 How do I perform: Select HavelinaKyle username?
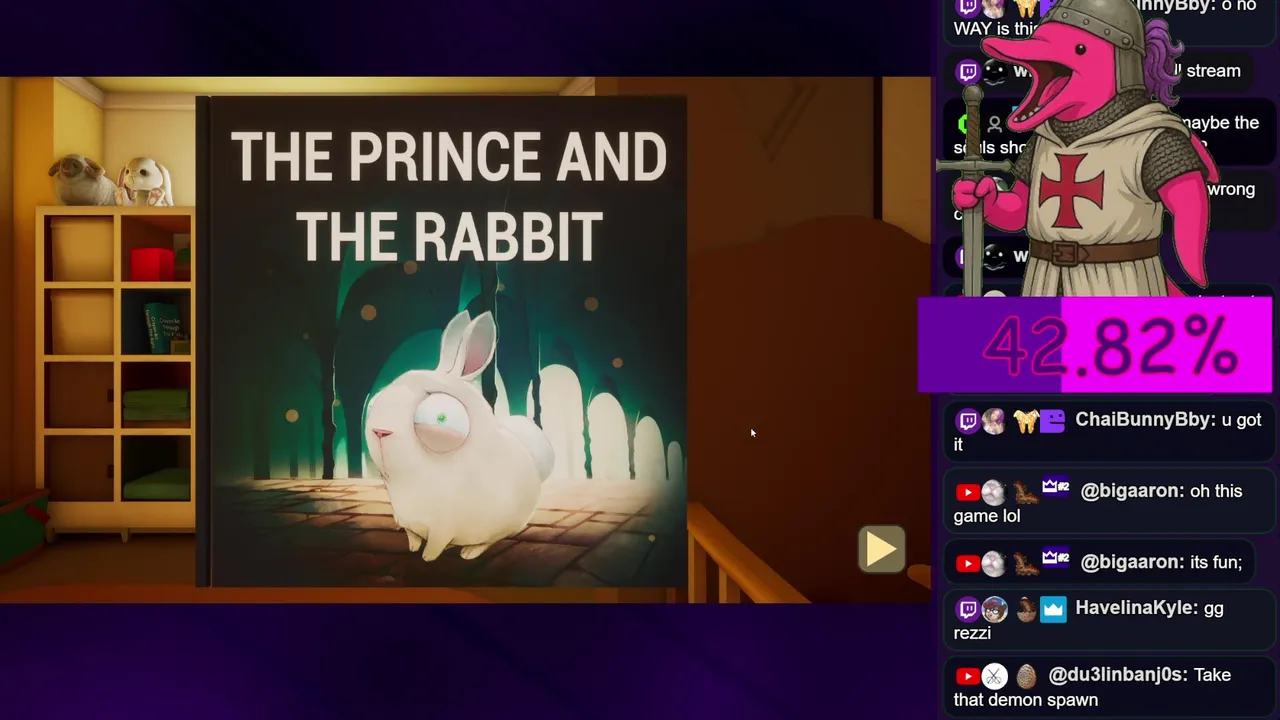click(1135, 608)
